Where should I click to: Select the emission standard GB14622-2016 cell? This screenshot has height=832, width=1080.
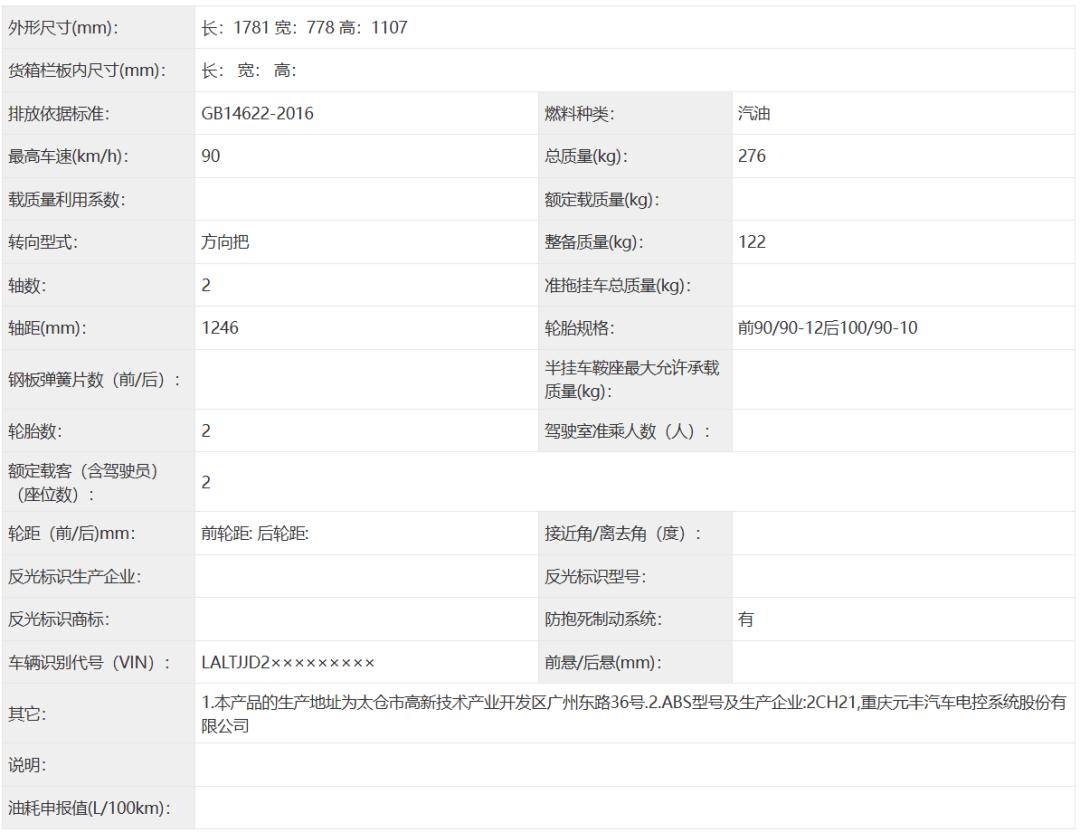pyautogui.click(x=257, y=114)
